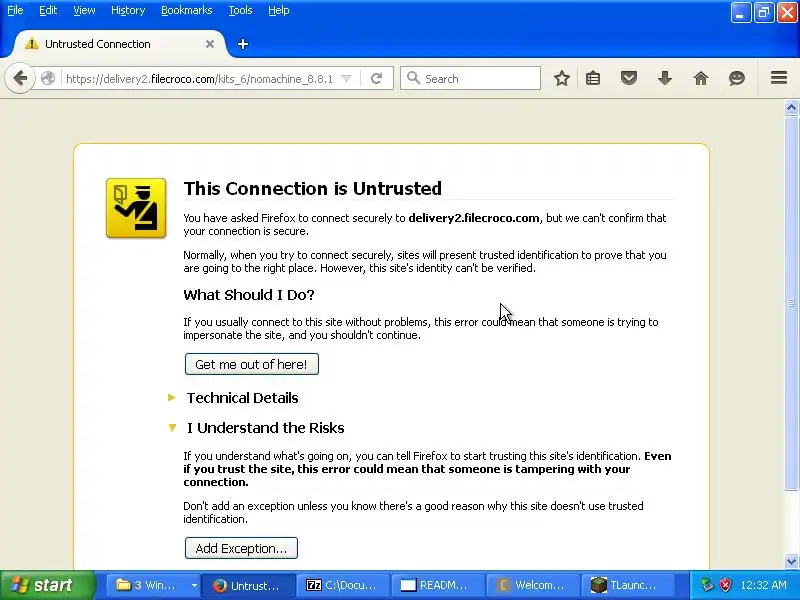Switch to the 7-Zip C:\Docu taskbar button
Screen dimensions: 800x600
343,585
